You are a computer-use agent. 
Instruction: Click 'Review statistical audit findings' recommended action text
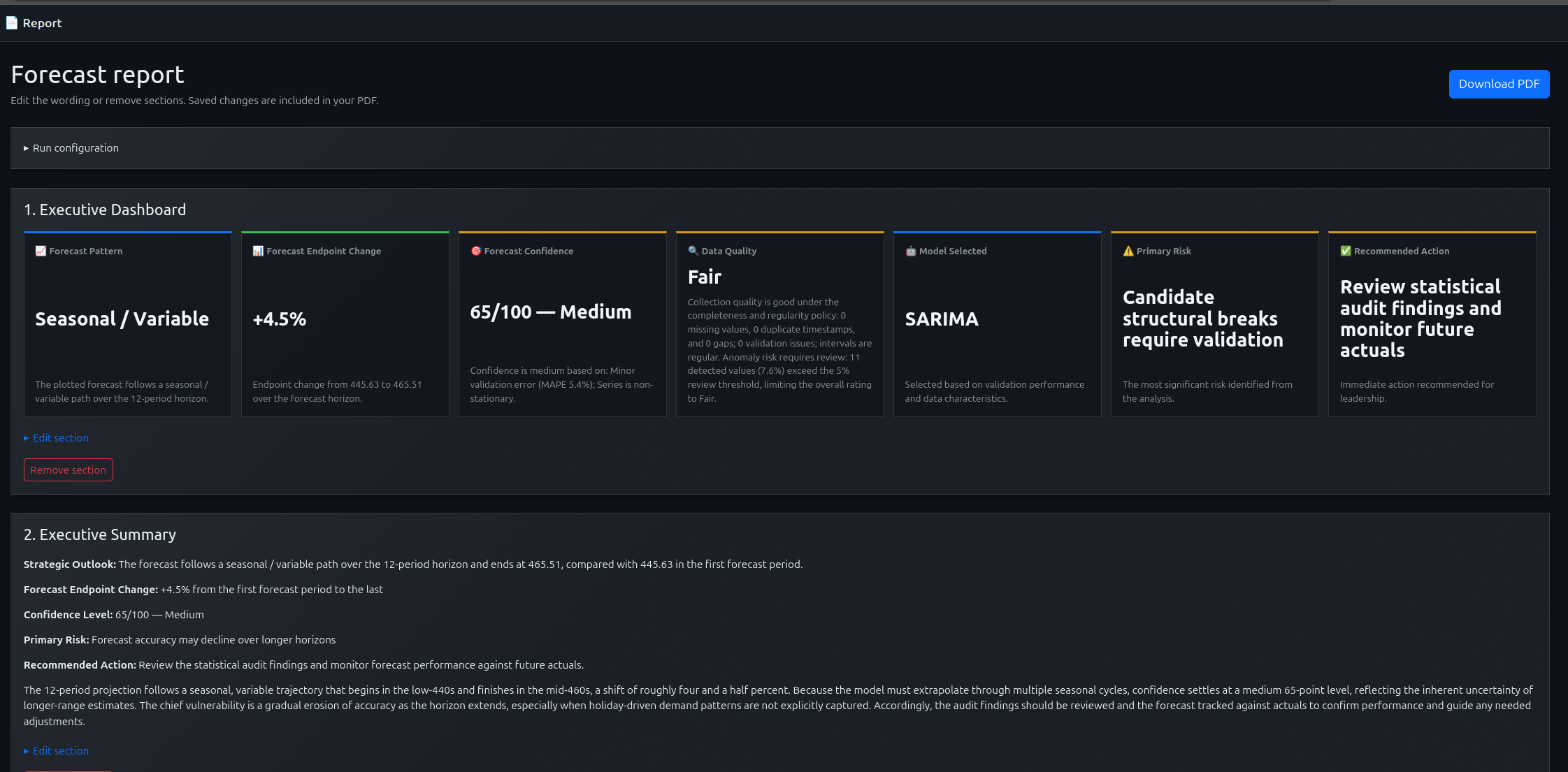[1420, 319]
